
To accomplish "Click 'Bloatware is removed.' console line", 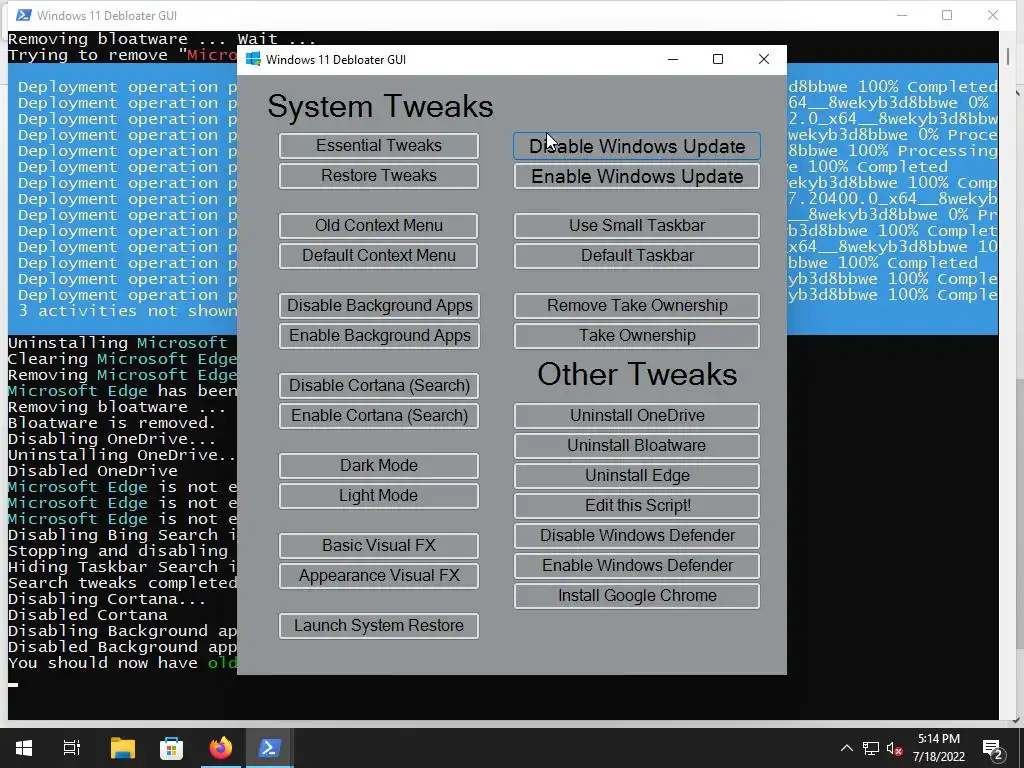I will (x=112, y=423).
